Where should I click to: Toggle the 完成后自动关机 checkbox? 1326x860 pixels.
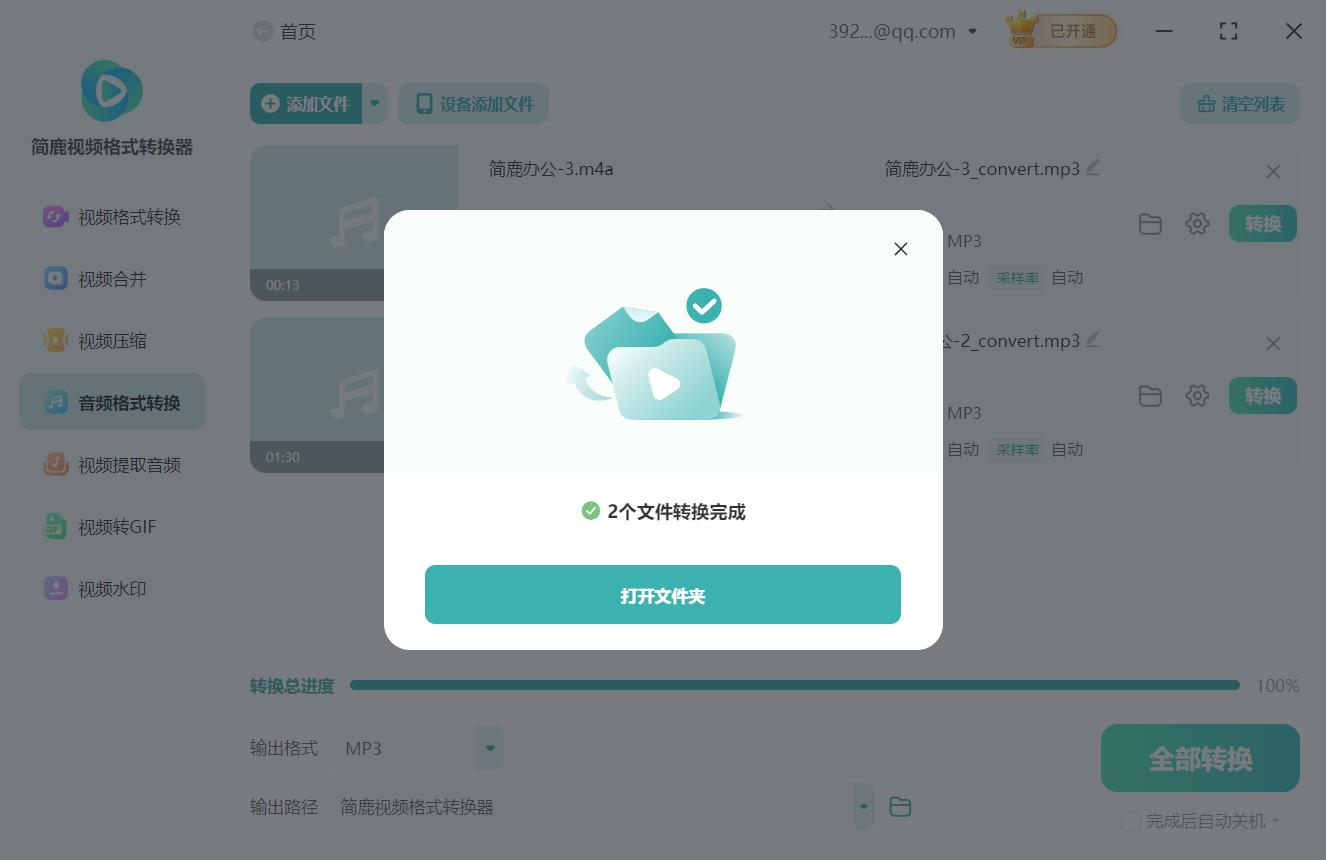click(1131, 821)
